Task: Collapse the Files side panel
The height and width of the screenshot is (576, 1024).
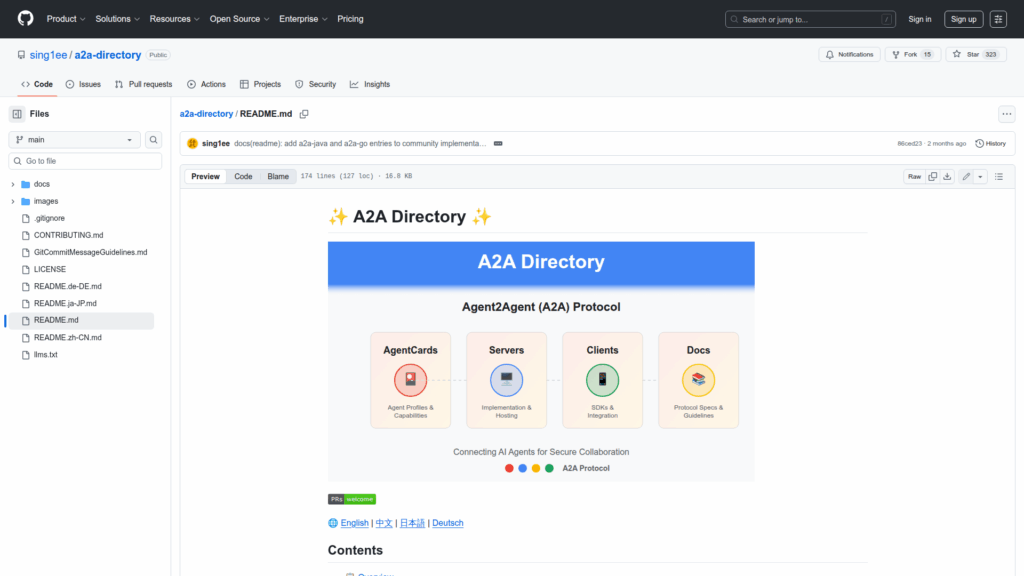Action: (x=17, y=114)
